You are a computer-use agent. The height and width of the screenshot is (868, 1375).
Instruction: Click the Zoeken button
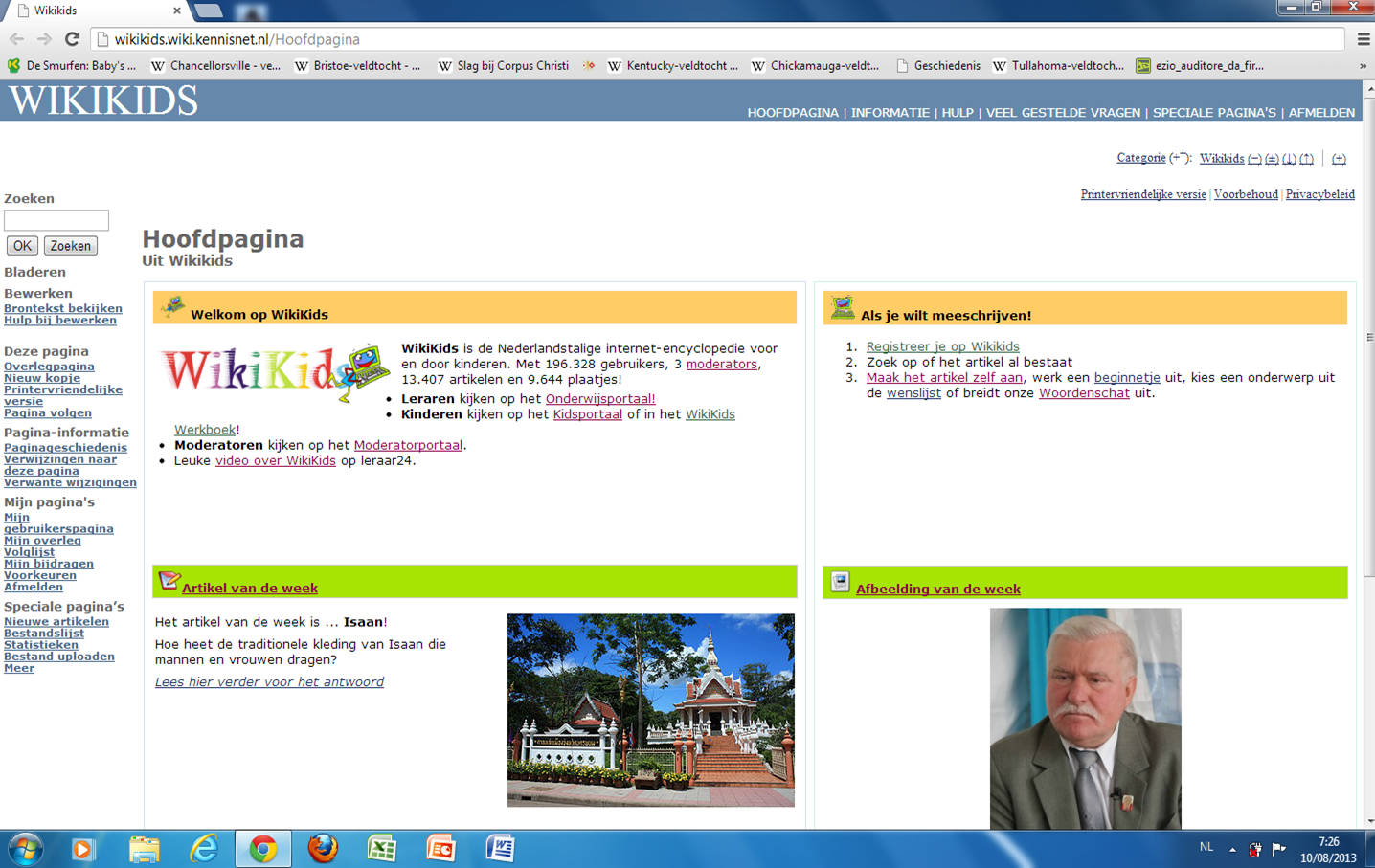click(71, 246)
